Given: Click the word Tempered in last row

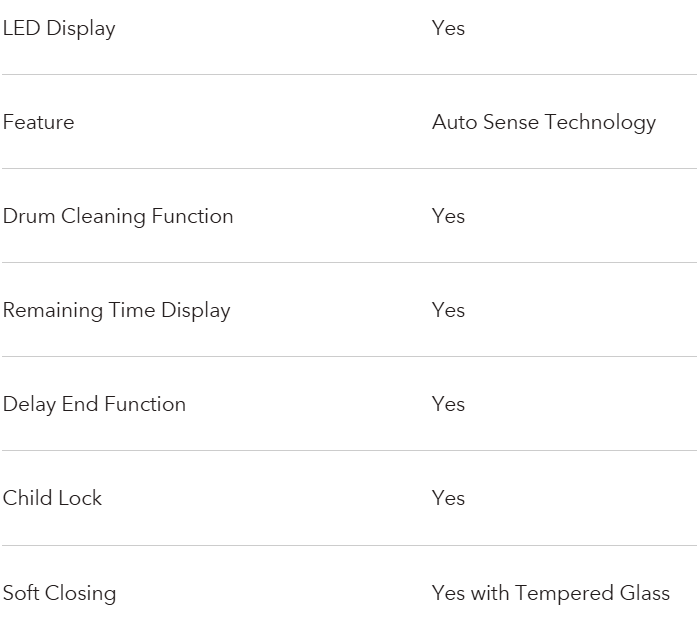Looking at the screenshot, I should 564,594.
